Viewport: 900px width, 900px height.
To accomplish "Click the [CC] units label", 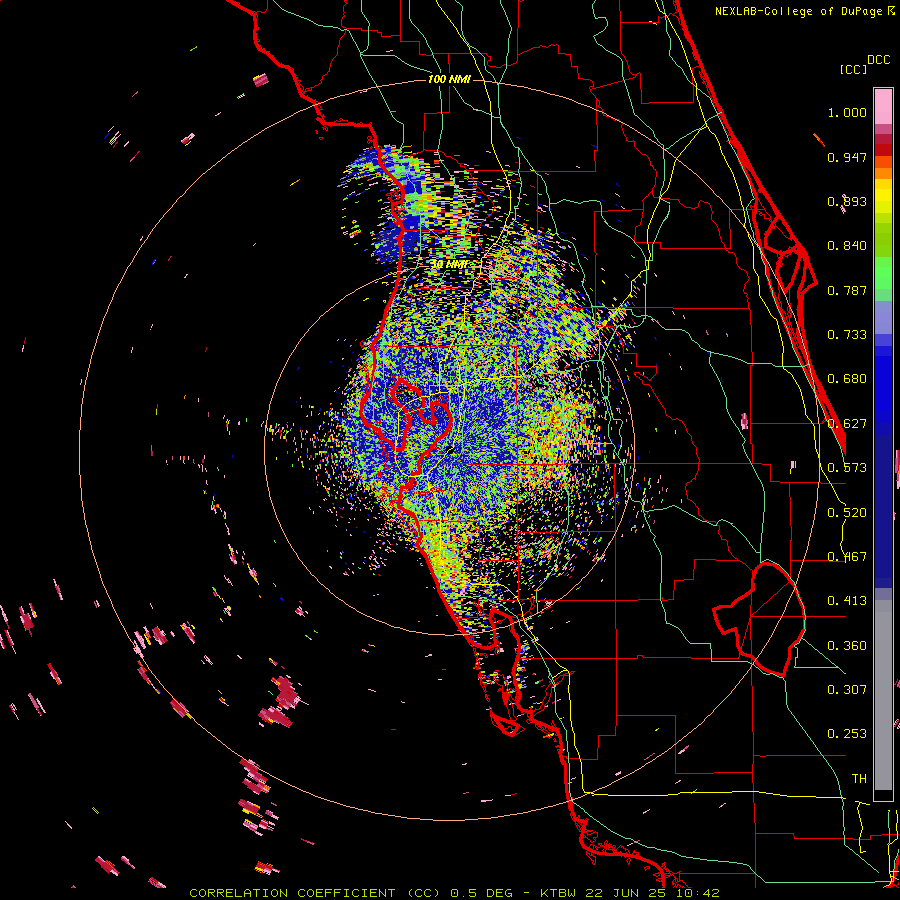I will pyautogui.click(x=853, y=69).
